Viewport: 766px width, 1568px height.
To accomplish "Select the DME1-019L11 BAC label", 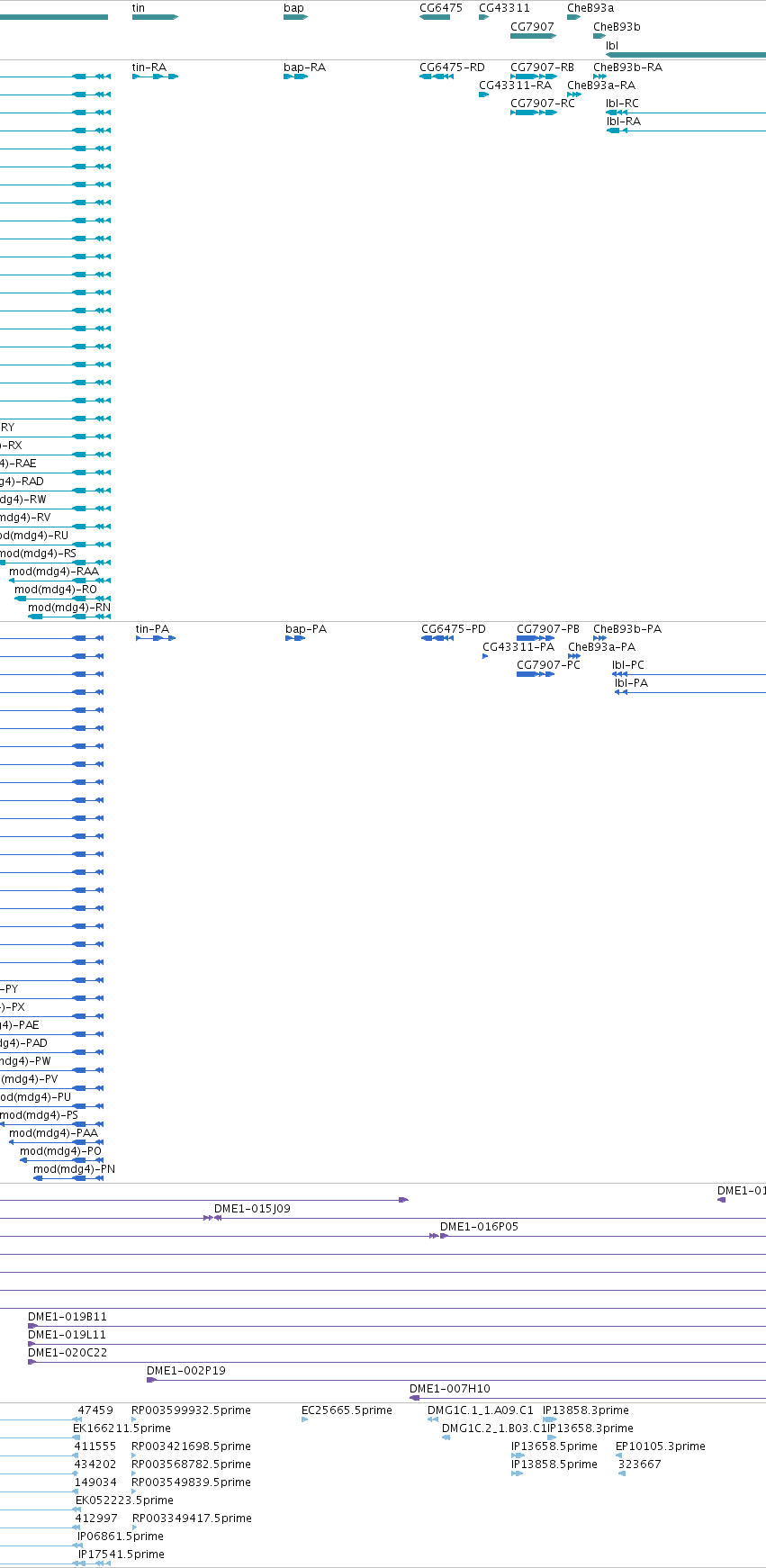I will click(67, 1335).
